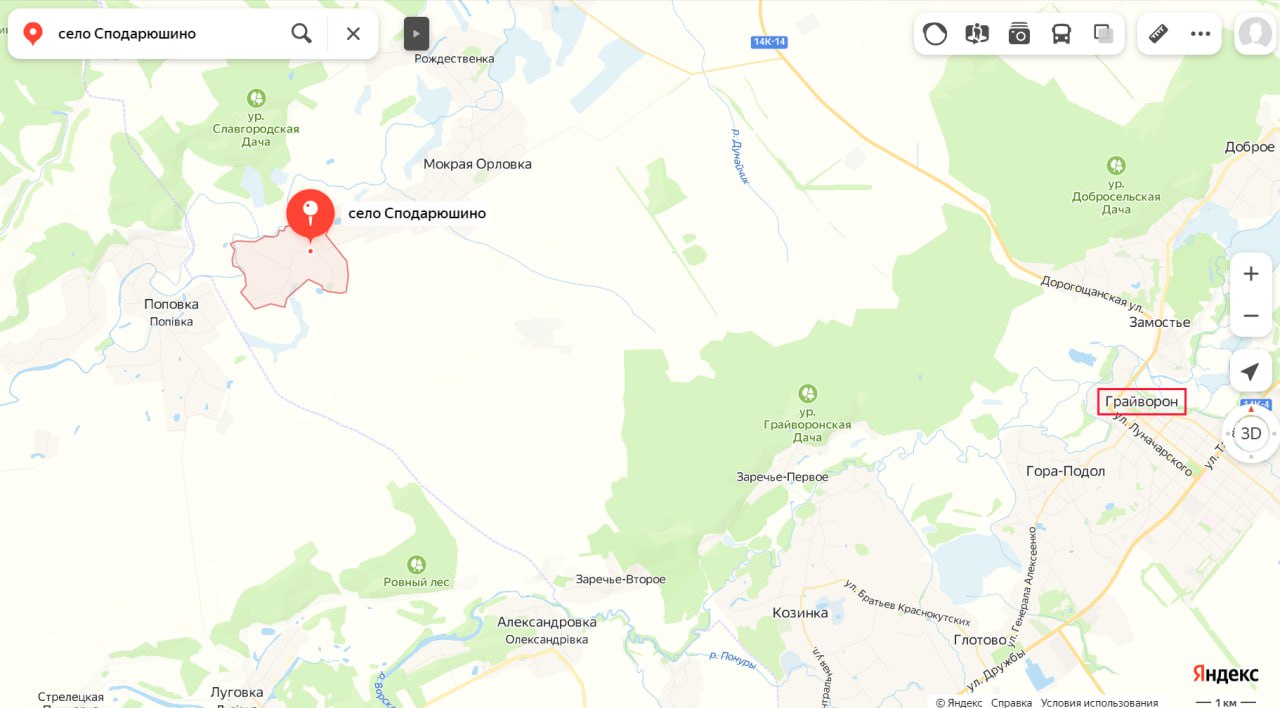Expand the collapsed side panel arrow
This screenshot has height=708, width=1280.
(x=416, y=33)
